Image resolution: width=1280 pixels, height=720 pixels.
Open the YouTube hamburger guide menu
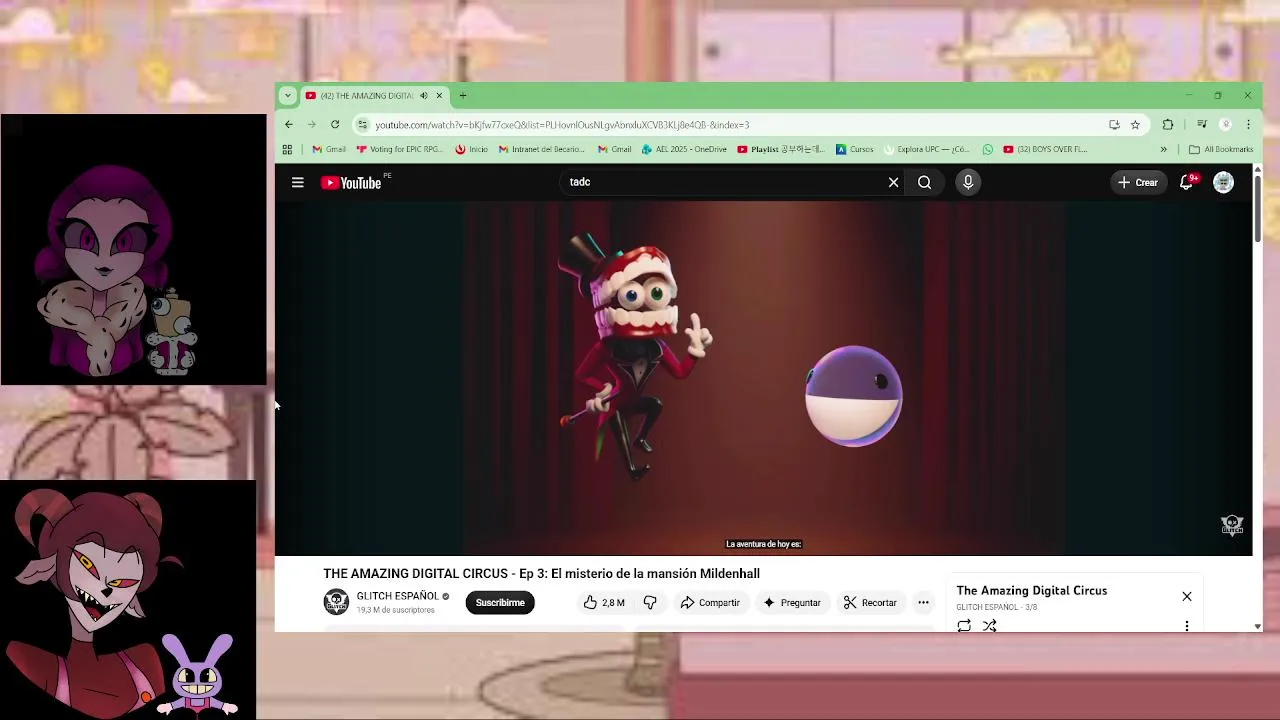click(x=297, y=182)
